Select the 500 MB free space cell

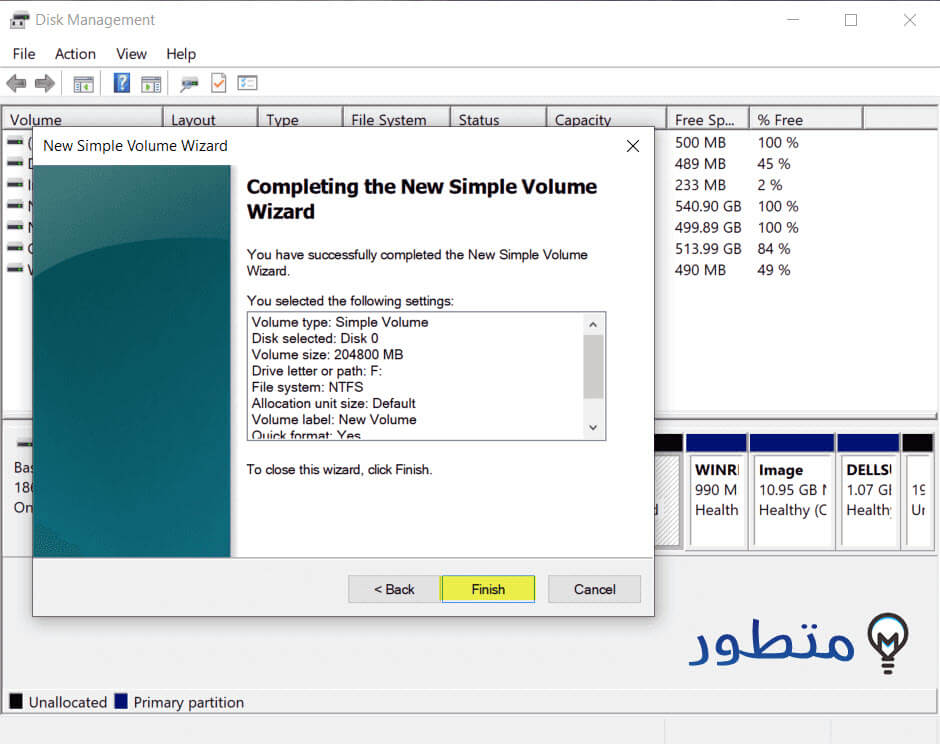[x=700, y=143]
